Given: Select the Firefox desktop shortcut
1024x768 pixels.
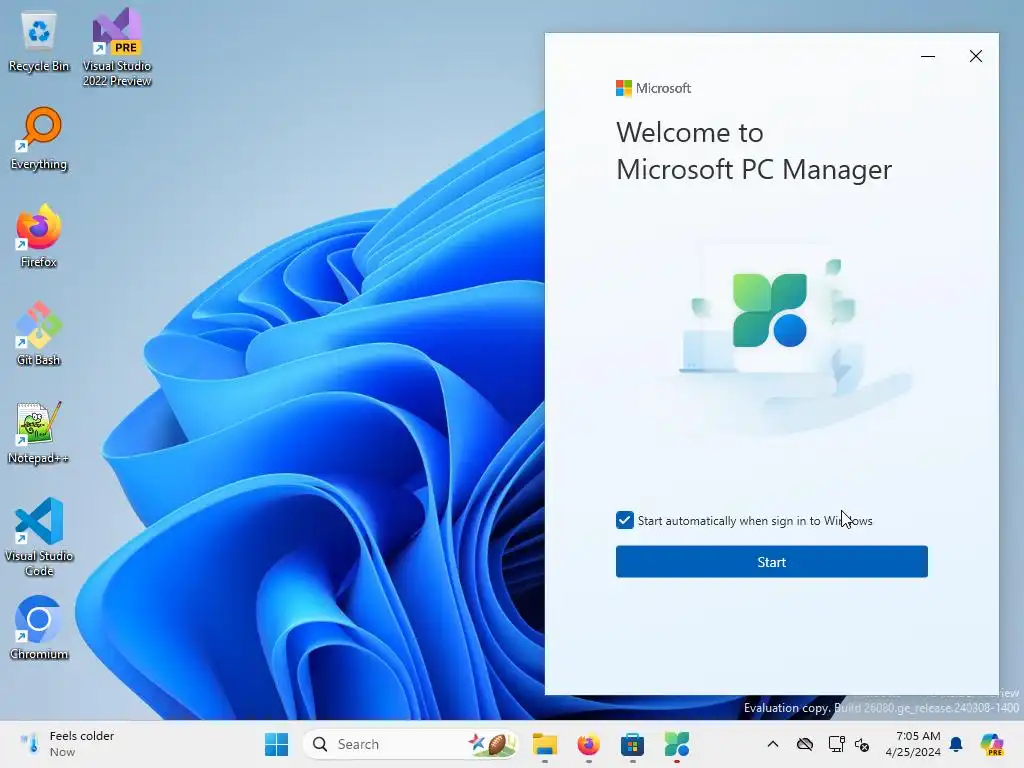Looking at the screenshot, I should pos(39,236).
